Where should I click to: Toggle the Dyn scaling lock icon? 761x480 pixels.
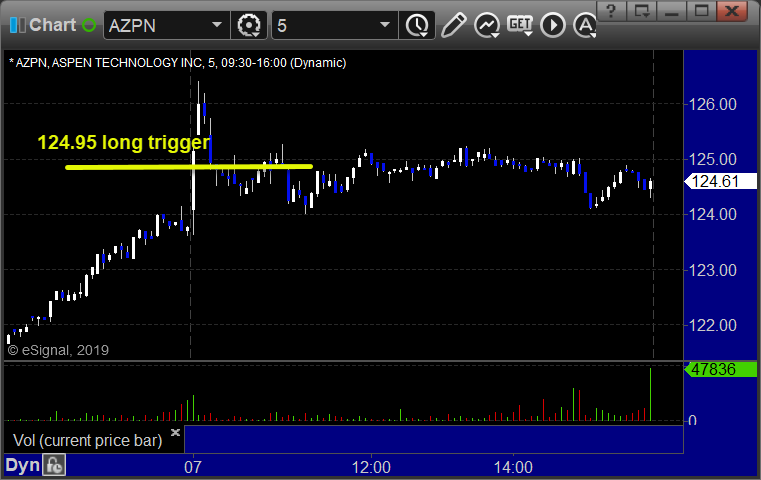[x=54, y=465]
